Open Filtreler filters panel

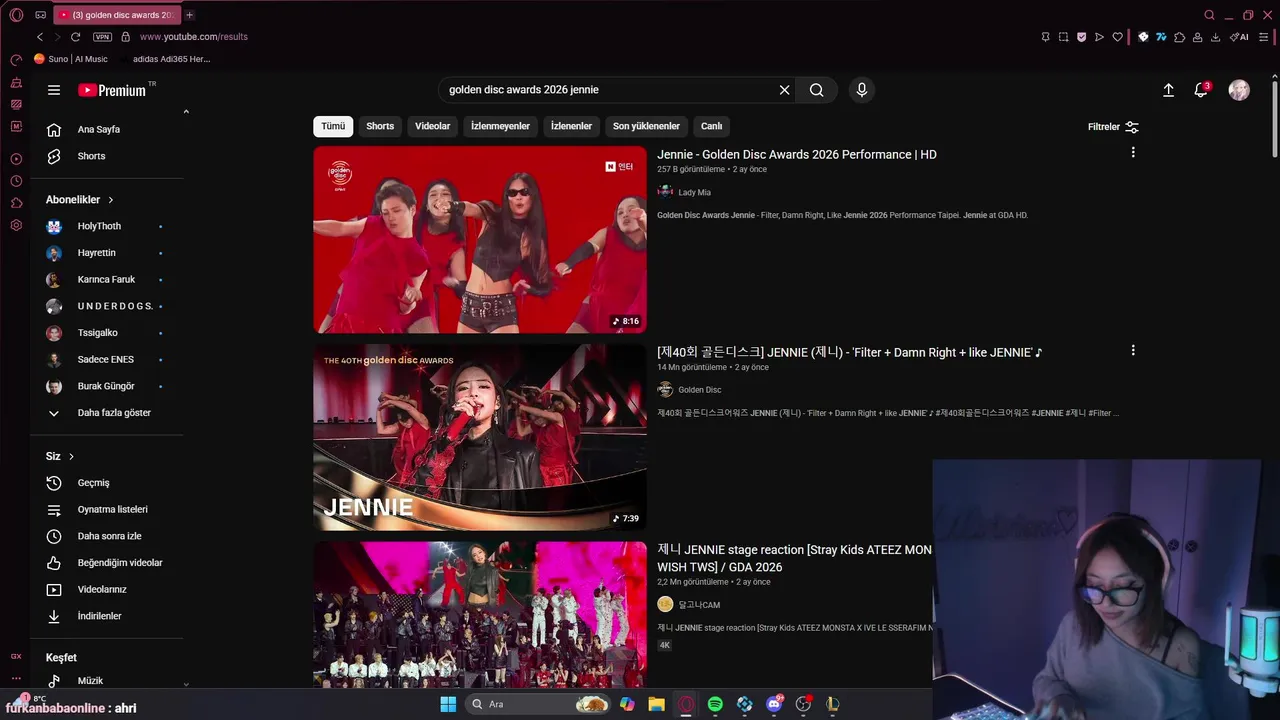coord(1113,127)
